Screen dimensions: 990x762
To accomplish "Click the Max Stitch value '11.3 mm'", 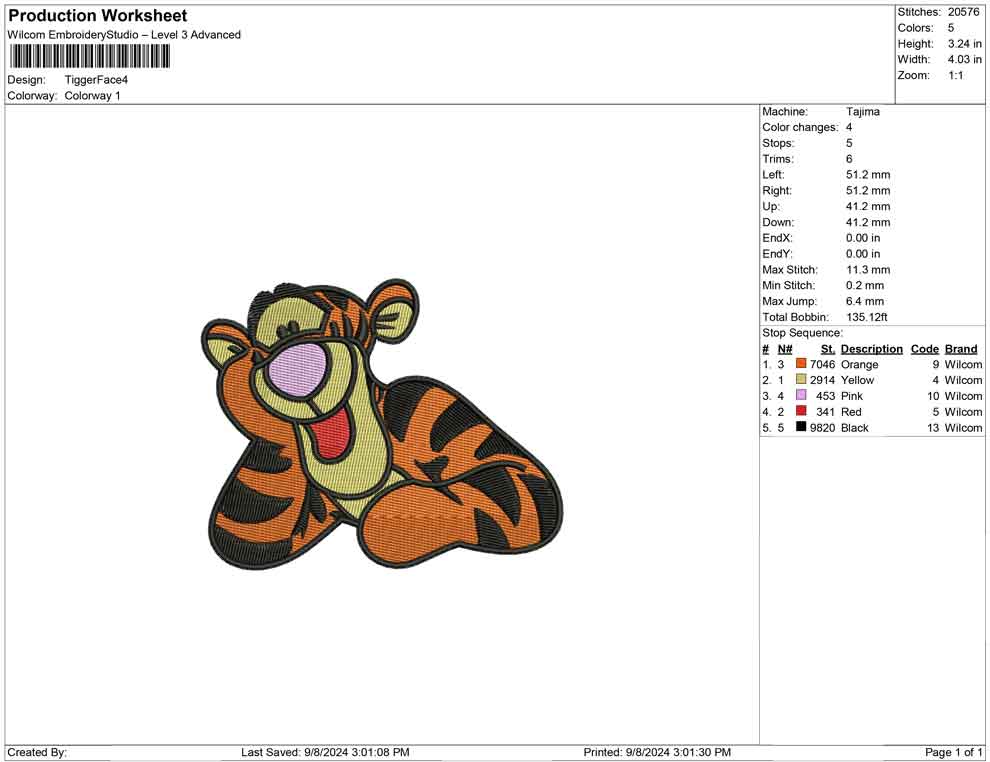I will 868,270.
